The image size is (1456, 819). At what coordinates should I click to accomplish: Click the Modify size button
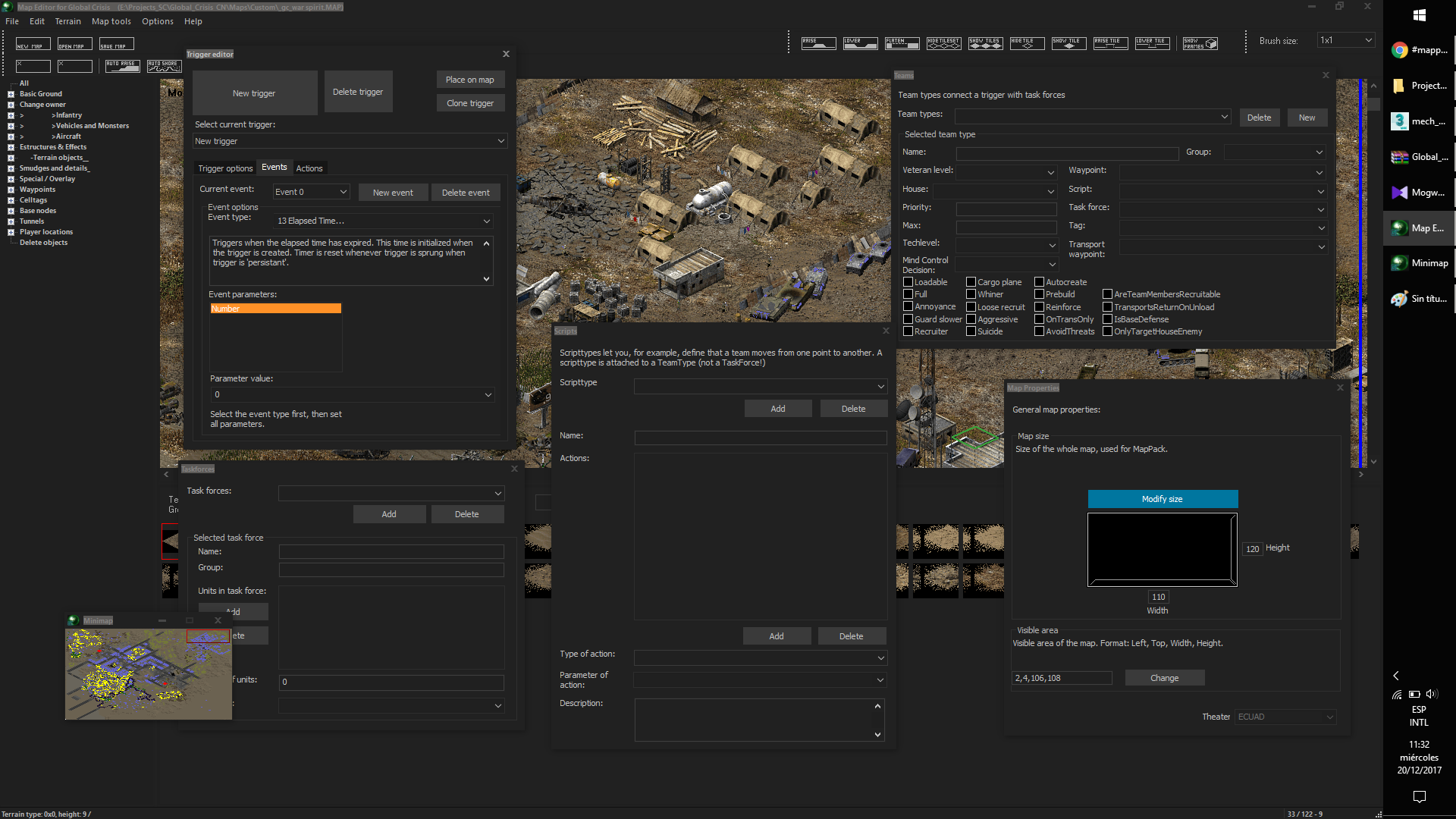coord(1163,499)
